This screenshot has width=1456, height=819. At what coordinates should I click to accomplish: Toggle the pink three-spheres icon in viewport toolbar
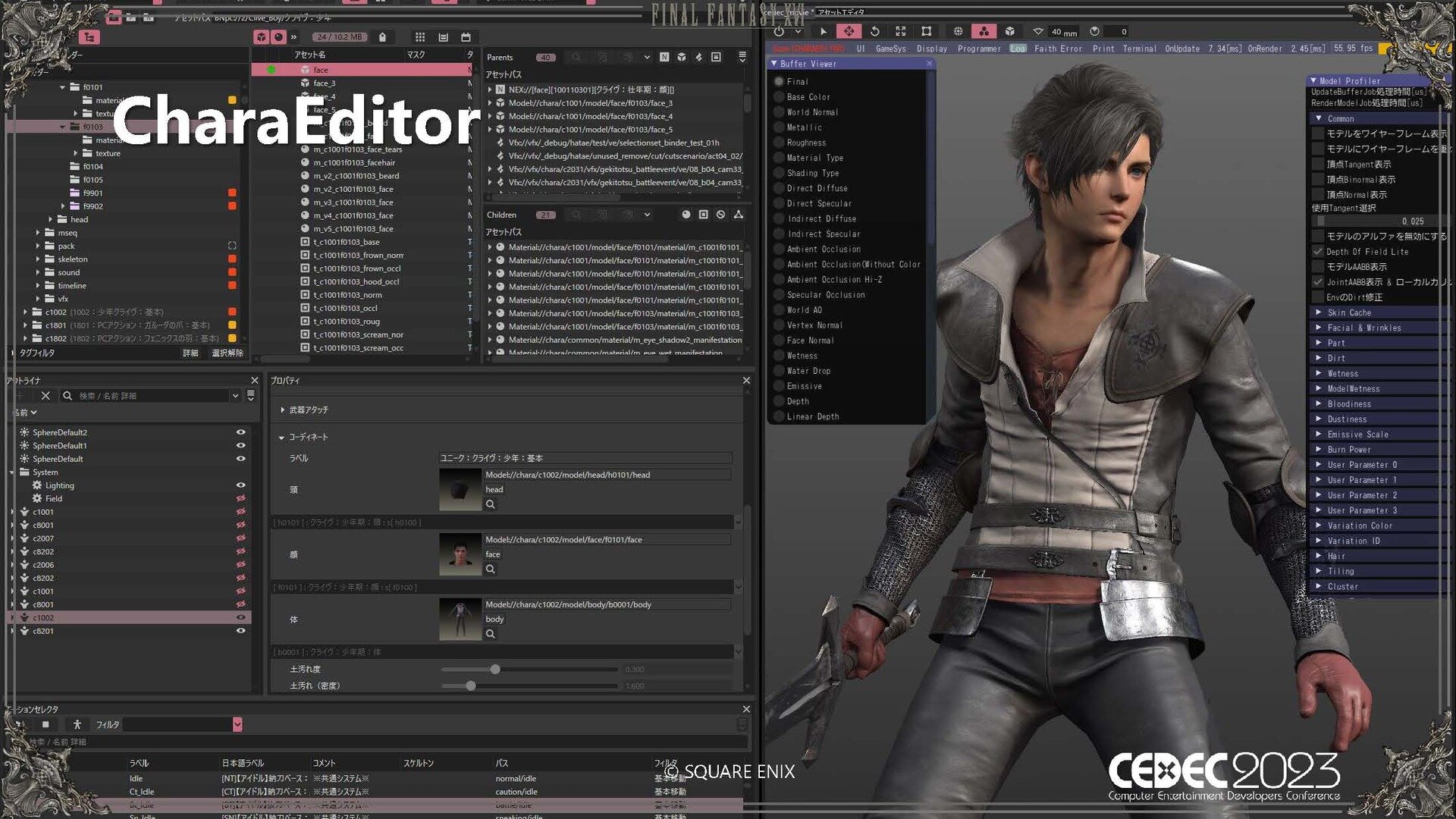tap(984, 31)
